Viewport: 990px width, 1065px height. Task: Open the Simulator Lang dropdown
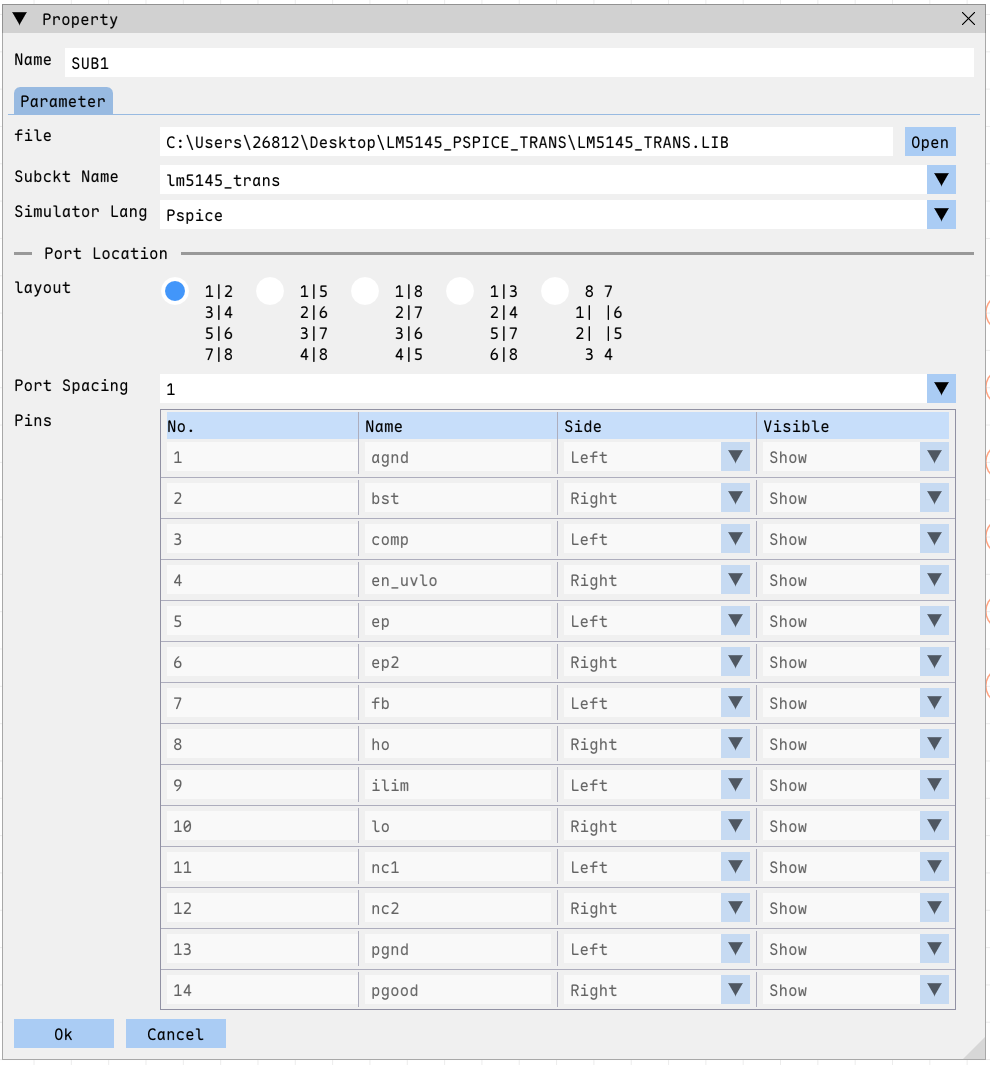[941, 215]
